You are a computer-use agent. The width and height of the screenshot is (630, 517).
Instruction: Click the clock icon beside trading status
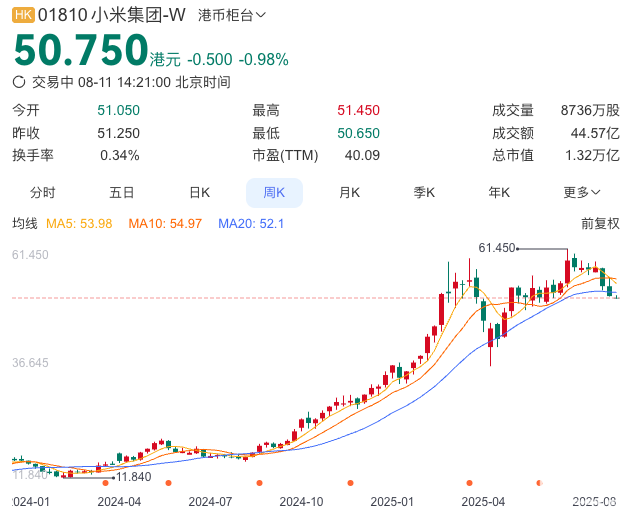19,83
